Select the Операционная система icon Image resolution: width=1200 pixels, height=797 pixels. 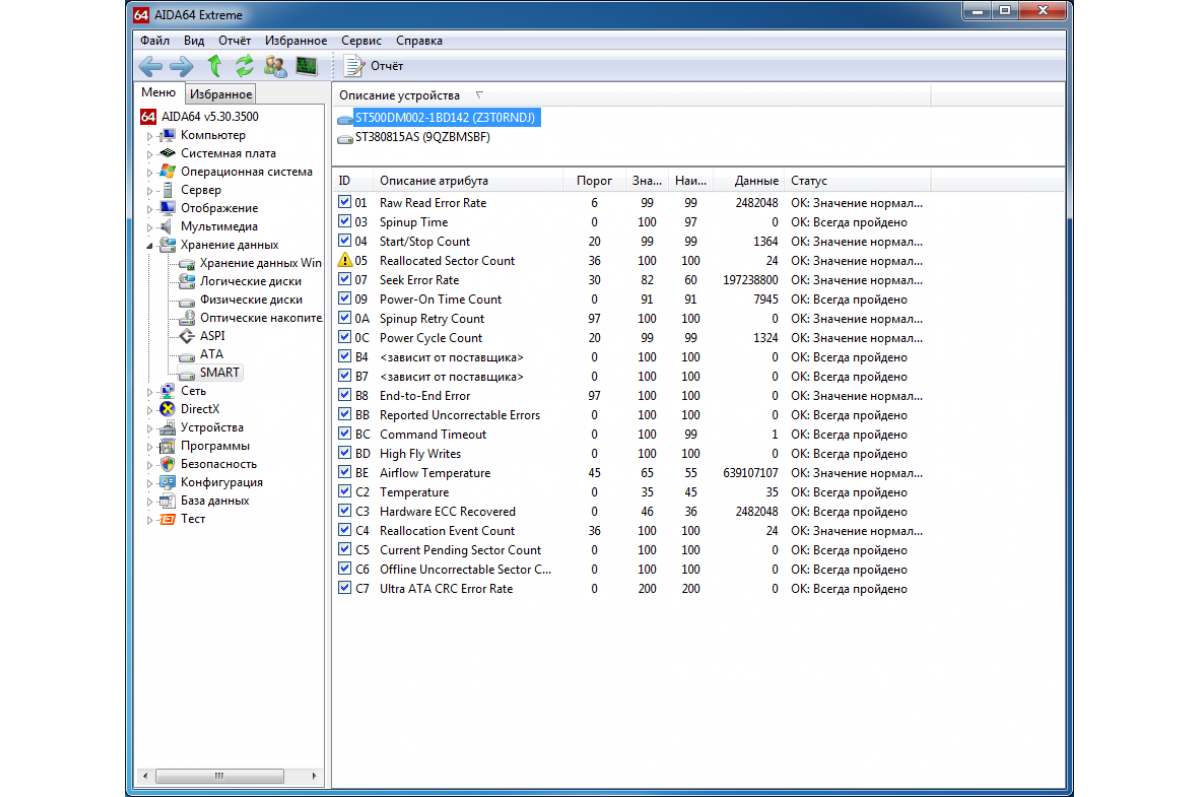coord(168,171)
